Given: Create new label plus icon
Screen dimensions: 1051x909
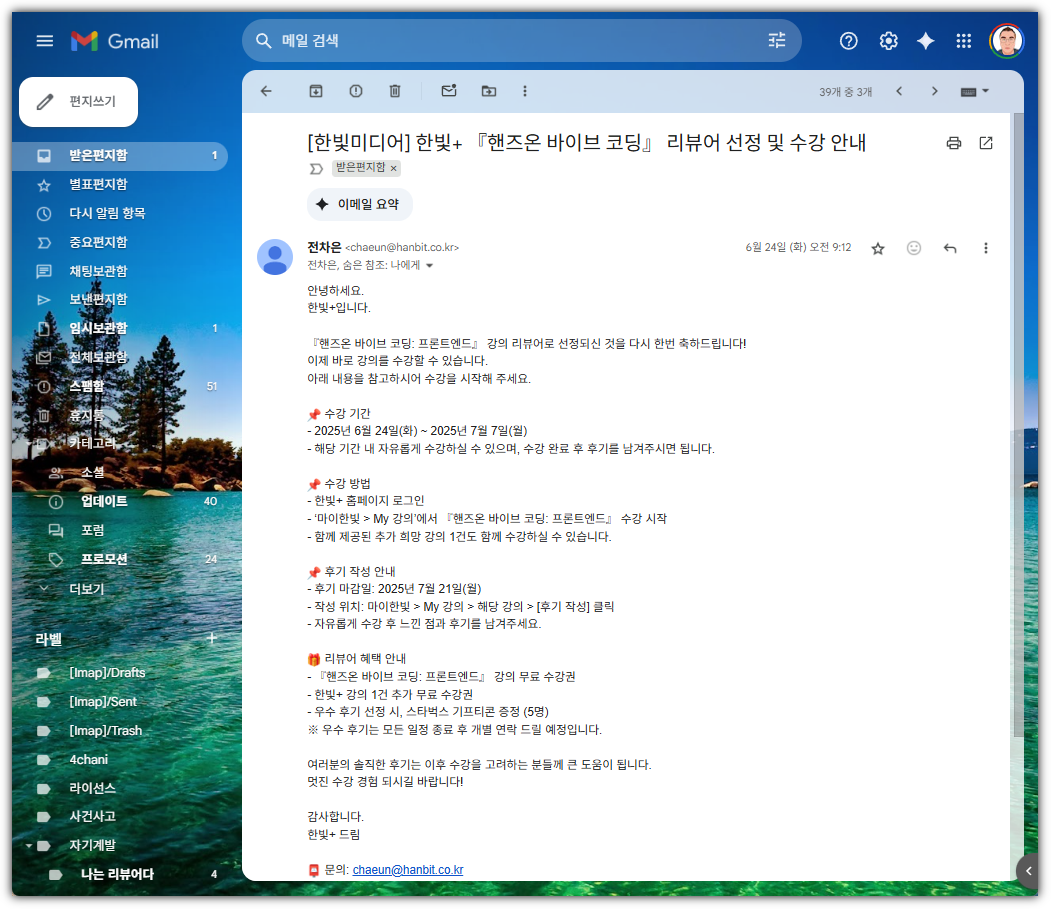Looking at the screenshot, I should pos(212,639).
